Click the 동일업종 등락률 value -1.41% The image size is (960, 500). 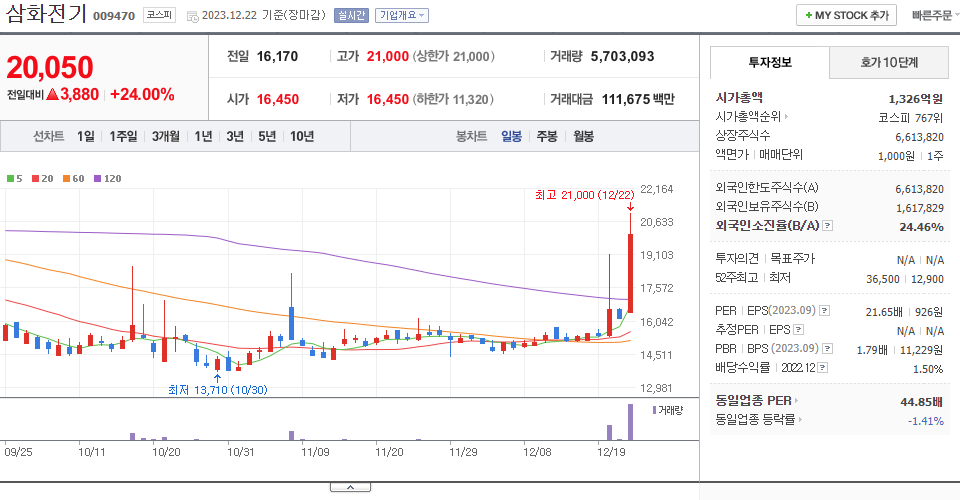(926, 421)
